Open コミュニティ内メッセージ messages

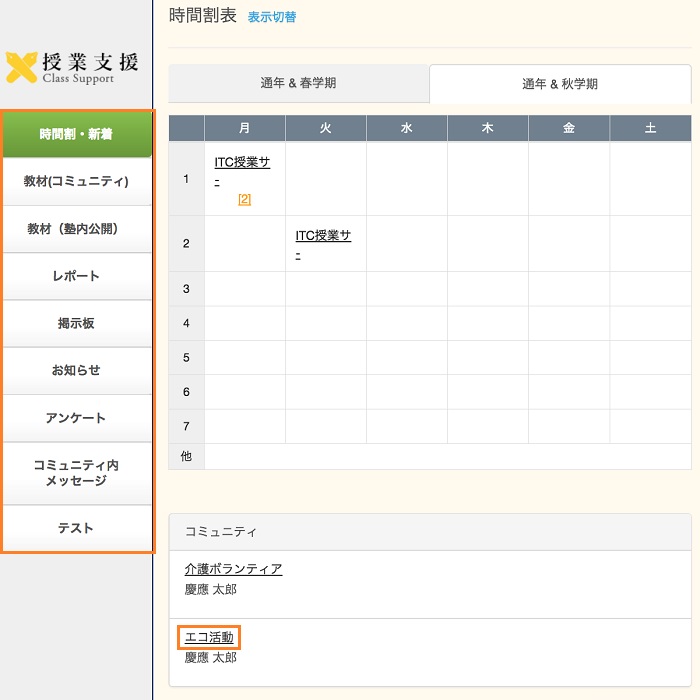click(77, 473)
